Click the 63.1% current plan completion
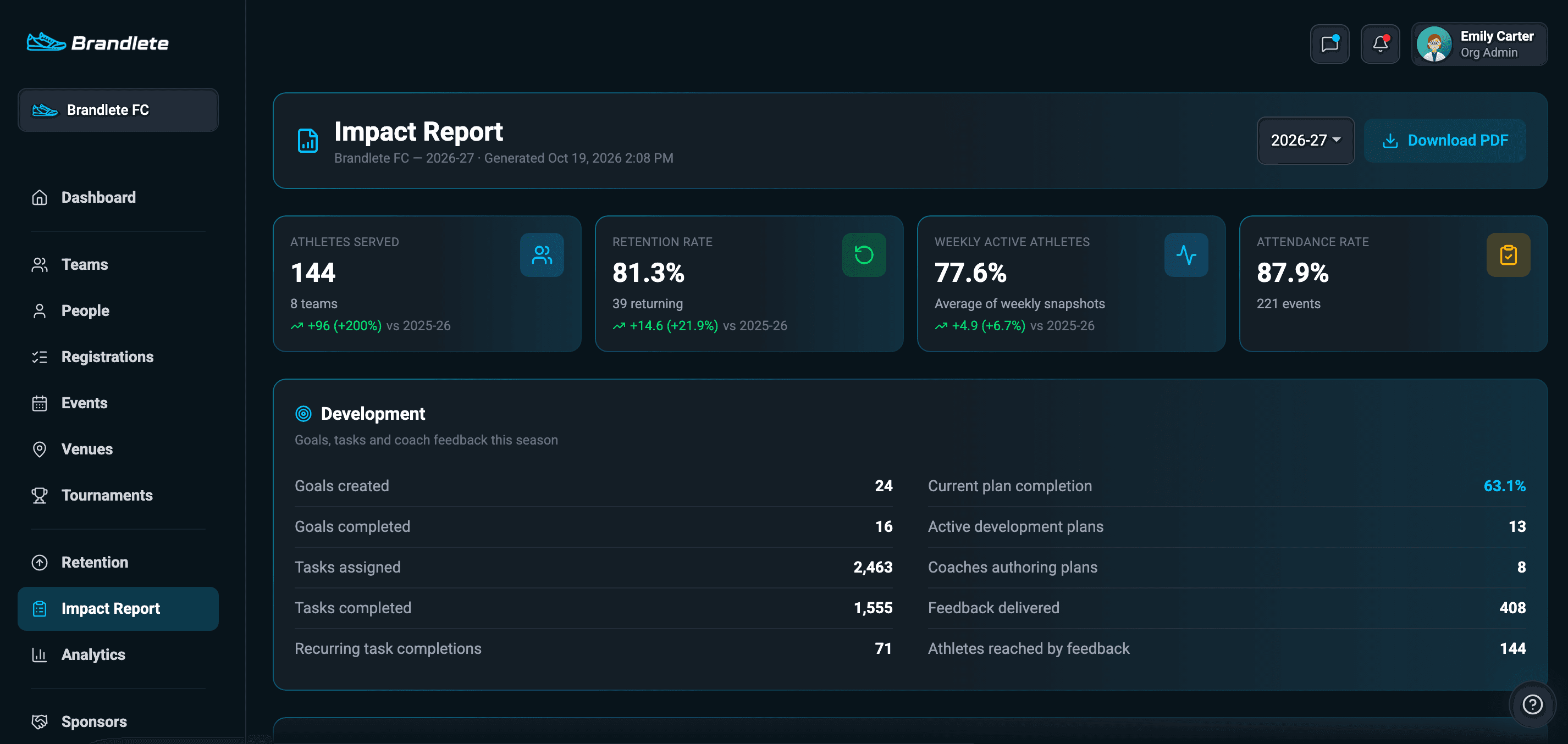Image resolution: width=1568 pixels, height=744 pixels. click(x=1504, y=486)
